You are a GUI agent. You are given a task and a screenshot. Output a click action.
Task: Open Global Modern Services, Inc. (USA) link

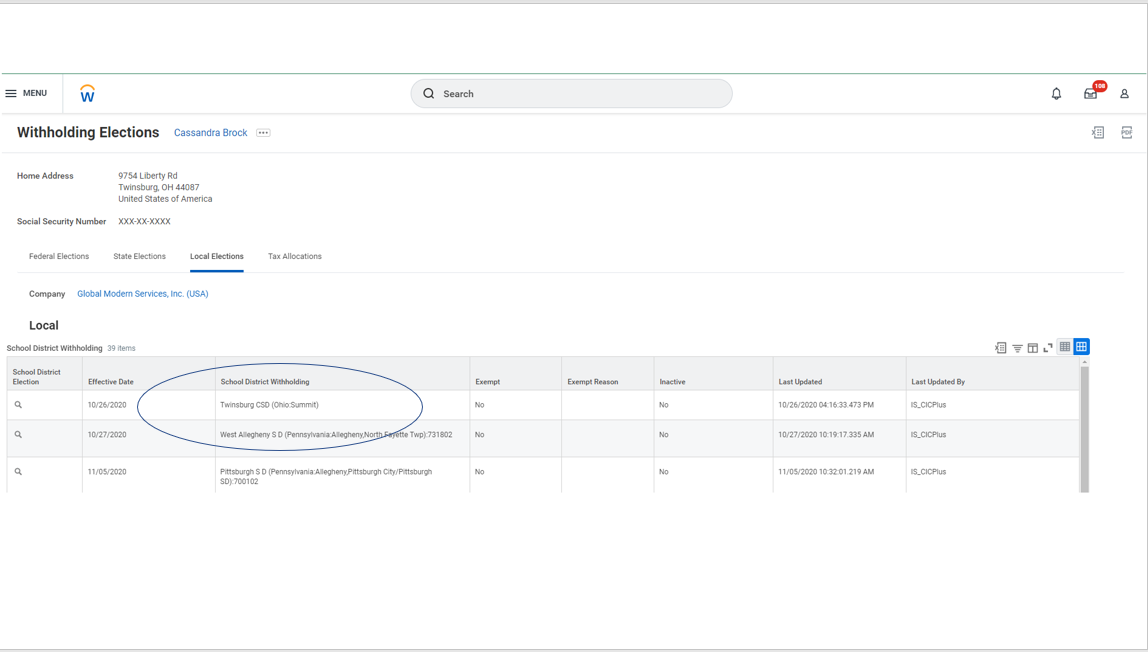142,293
